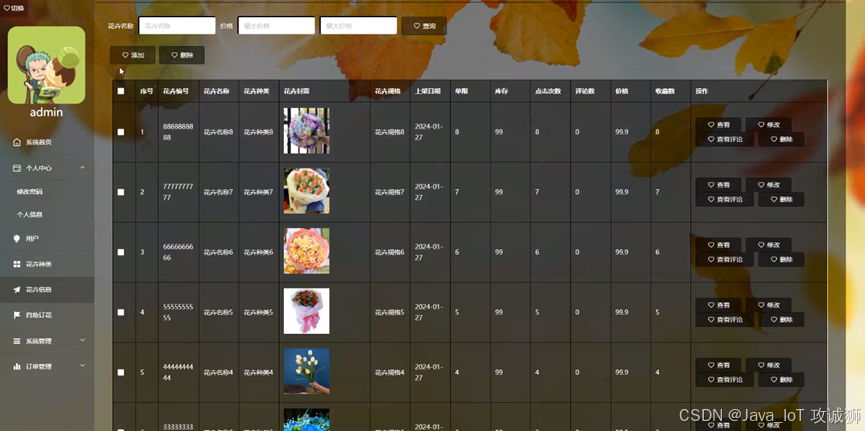
Task: Click the heart icon on the toolbar 删除 button
Action: [x=174, y=55]
